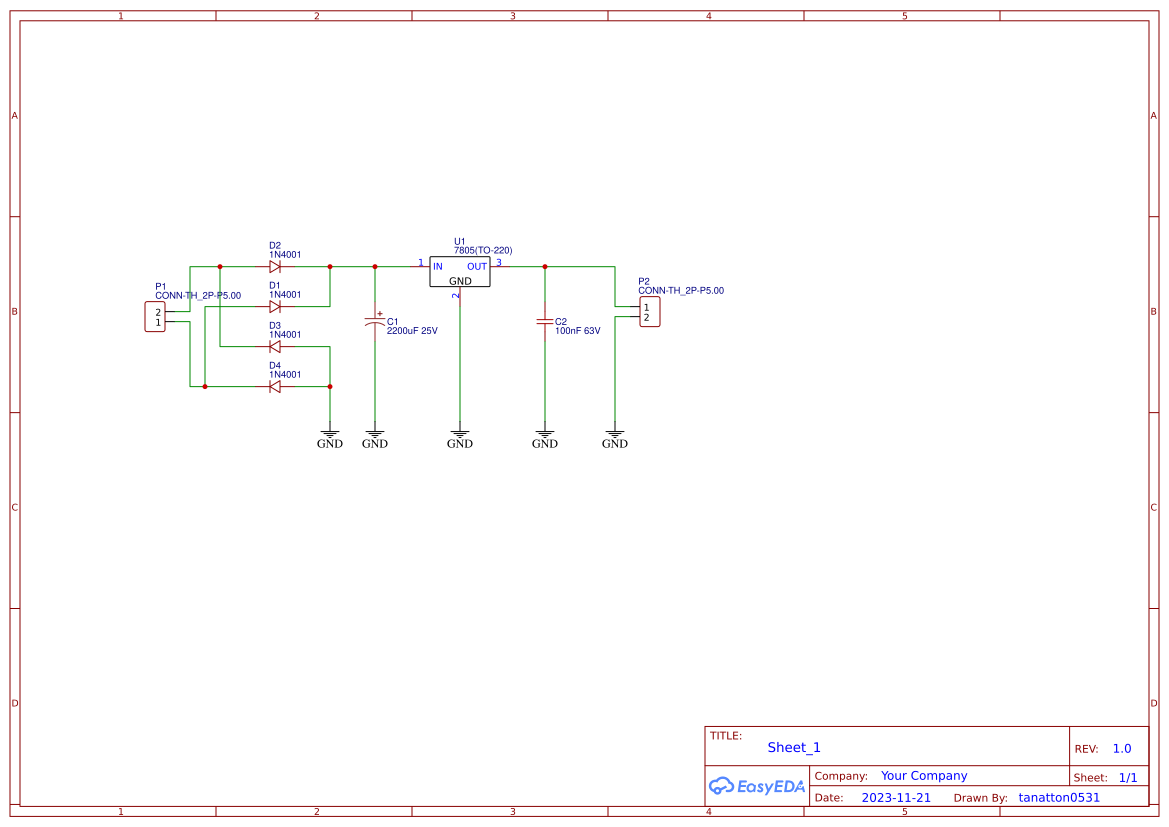Click the Your Company text field
The height and width of the screenshot is (827, 1169).
(923, 775)
